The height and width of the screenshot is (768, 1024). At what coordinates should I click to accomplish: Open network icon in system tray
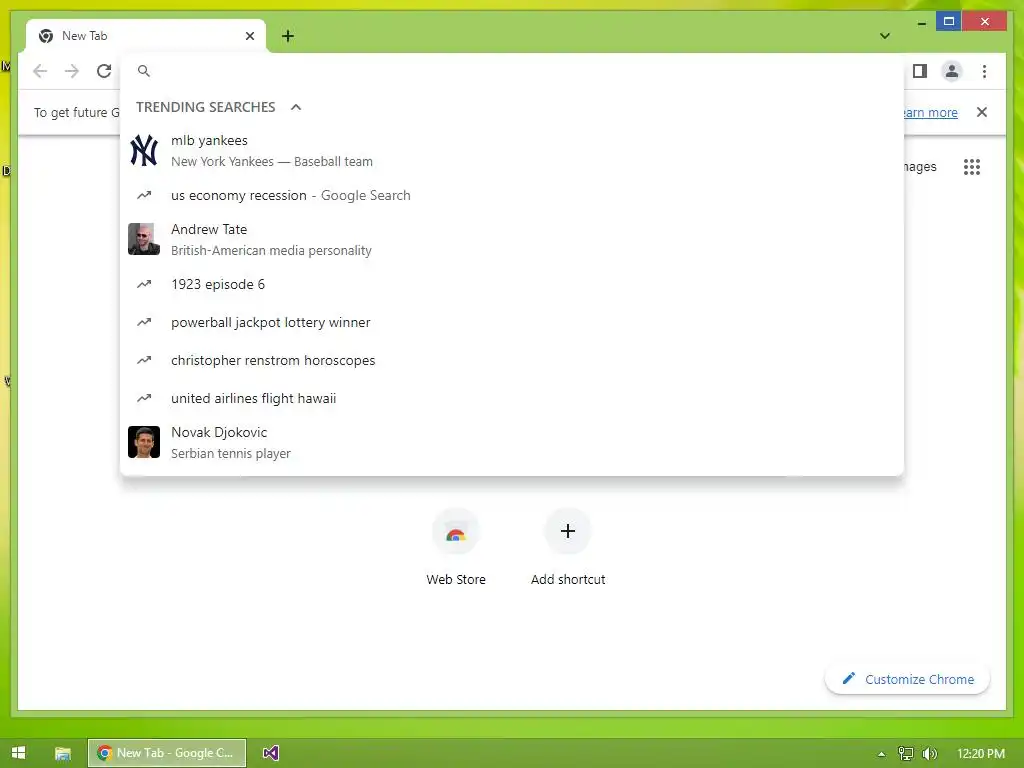(906, 754)
